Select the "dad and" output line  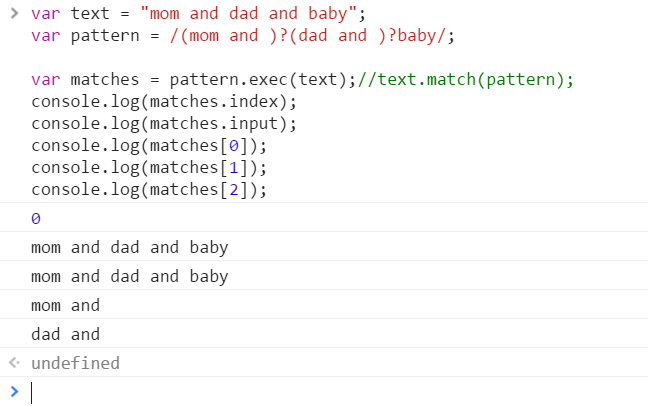65,334
